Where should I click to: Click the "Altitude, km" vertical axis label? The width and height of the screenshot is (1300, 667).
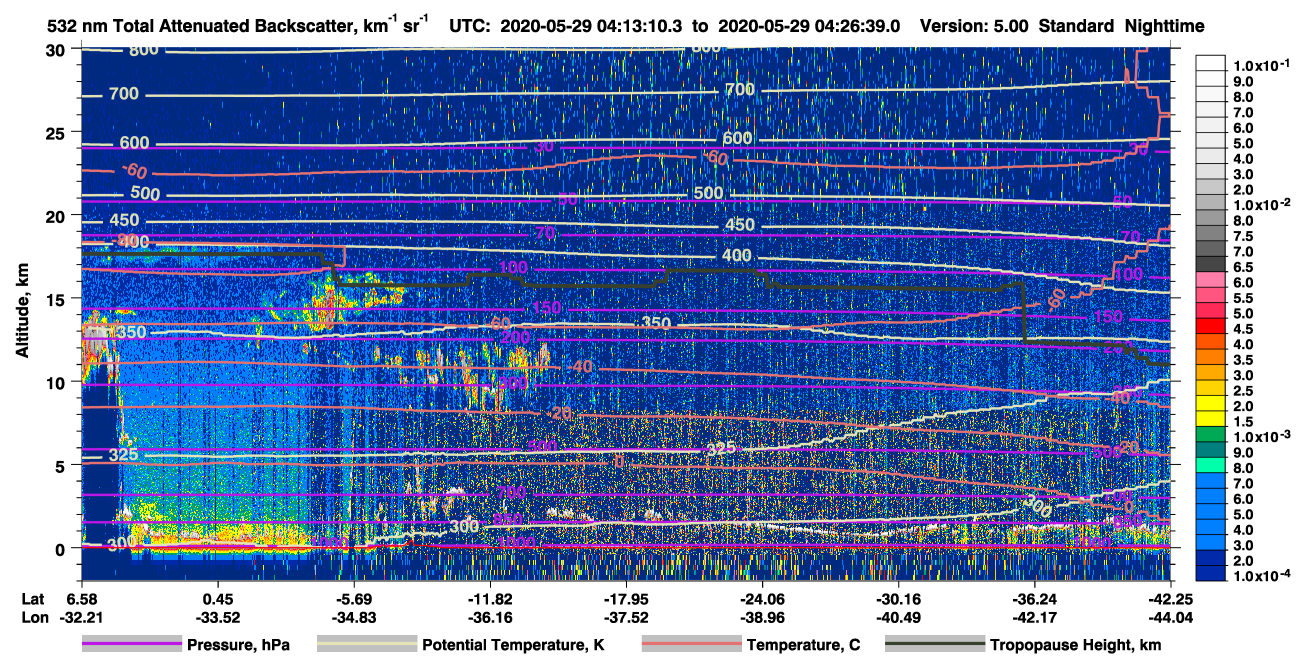pyautogui.click(x=22, y=312)
